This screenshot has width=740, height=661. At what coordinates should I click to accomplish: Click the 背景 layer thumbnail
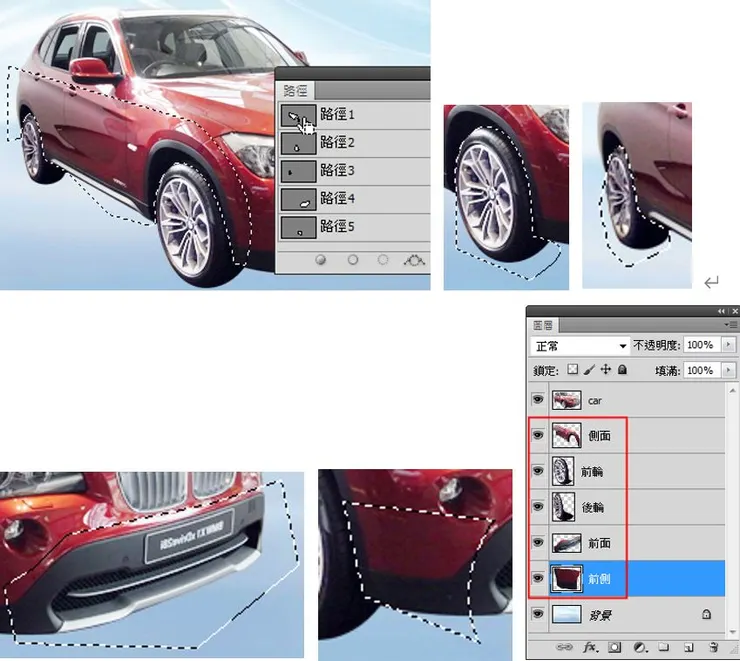(x=566, y=614)
